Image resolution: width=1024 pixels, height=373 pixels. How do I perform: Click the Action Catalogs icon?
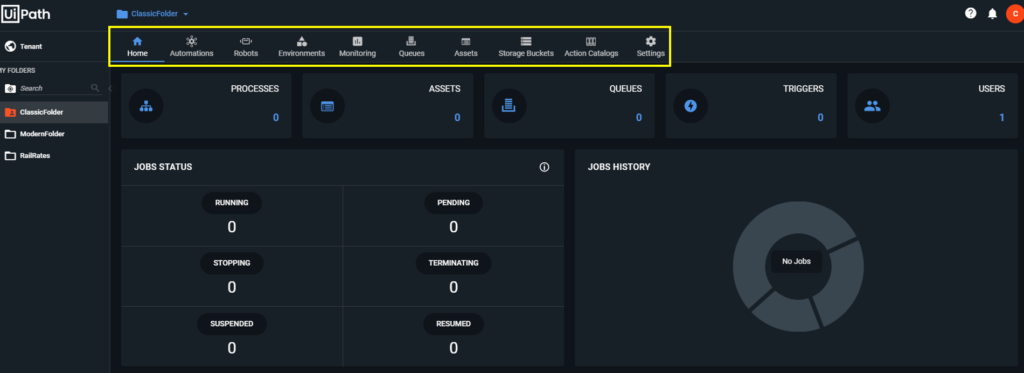(x=591, y=41)
